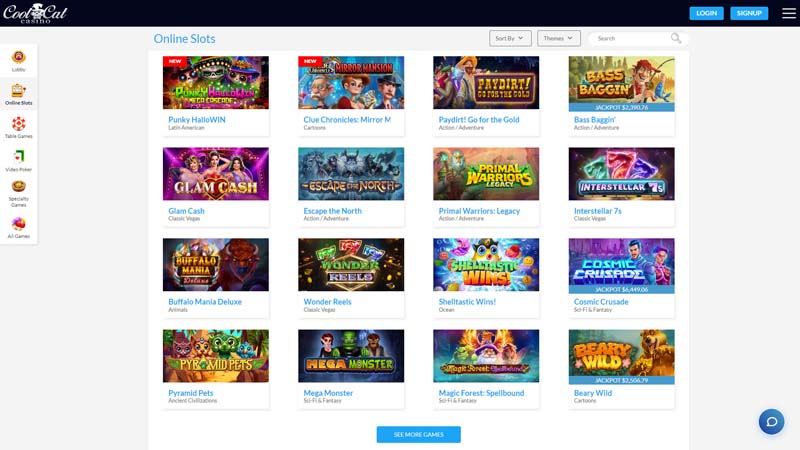
Task: Click the Beary Wild title link
Action: click(593, 393)
